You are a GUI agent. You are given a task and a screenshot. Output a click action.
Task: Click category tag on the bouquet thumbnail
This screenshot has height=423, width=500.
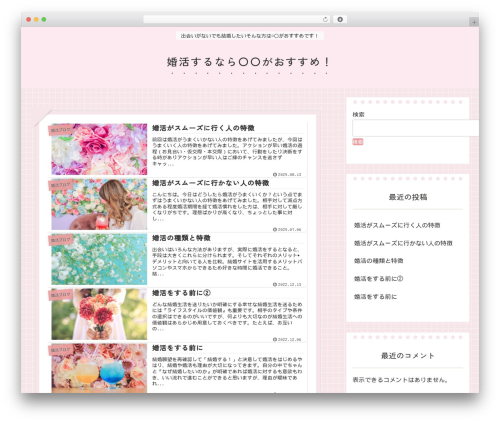click(61, 295)
